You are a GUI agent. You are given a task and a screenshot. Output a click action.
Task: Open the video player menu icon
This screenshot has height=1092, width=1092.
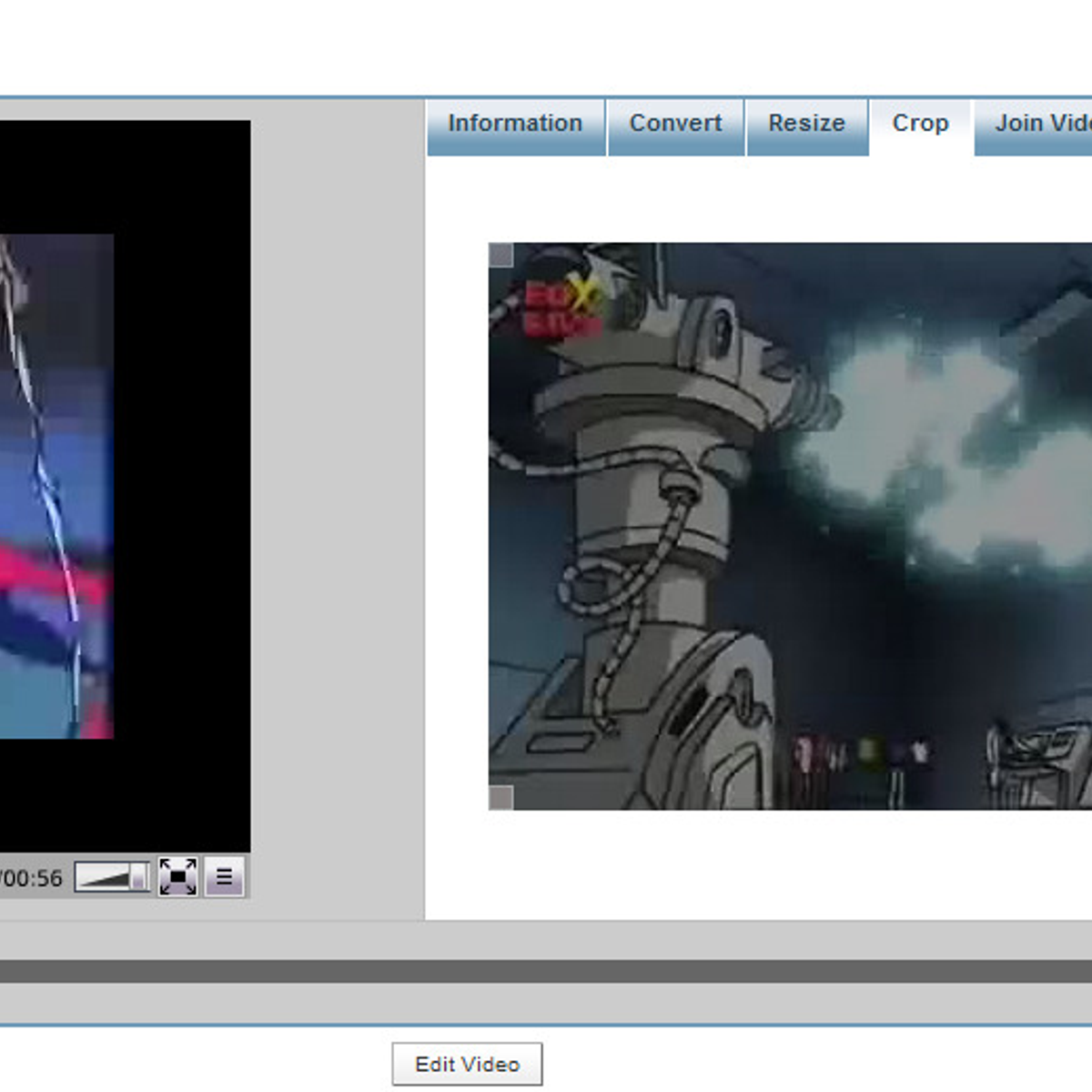pos(224,877)
